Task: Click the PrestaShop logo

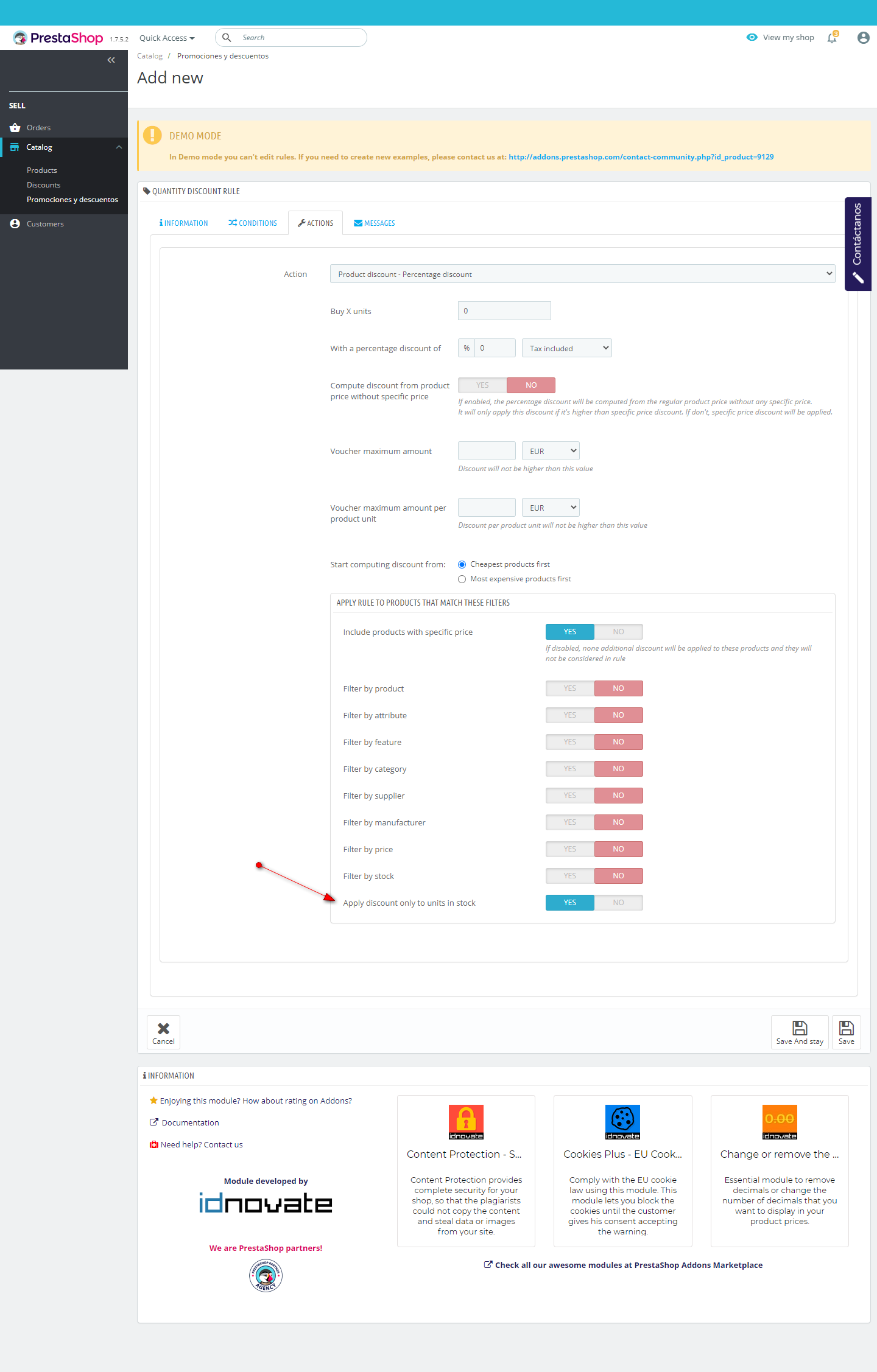Action: 58,38
